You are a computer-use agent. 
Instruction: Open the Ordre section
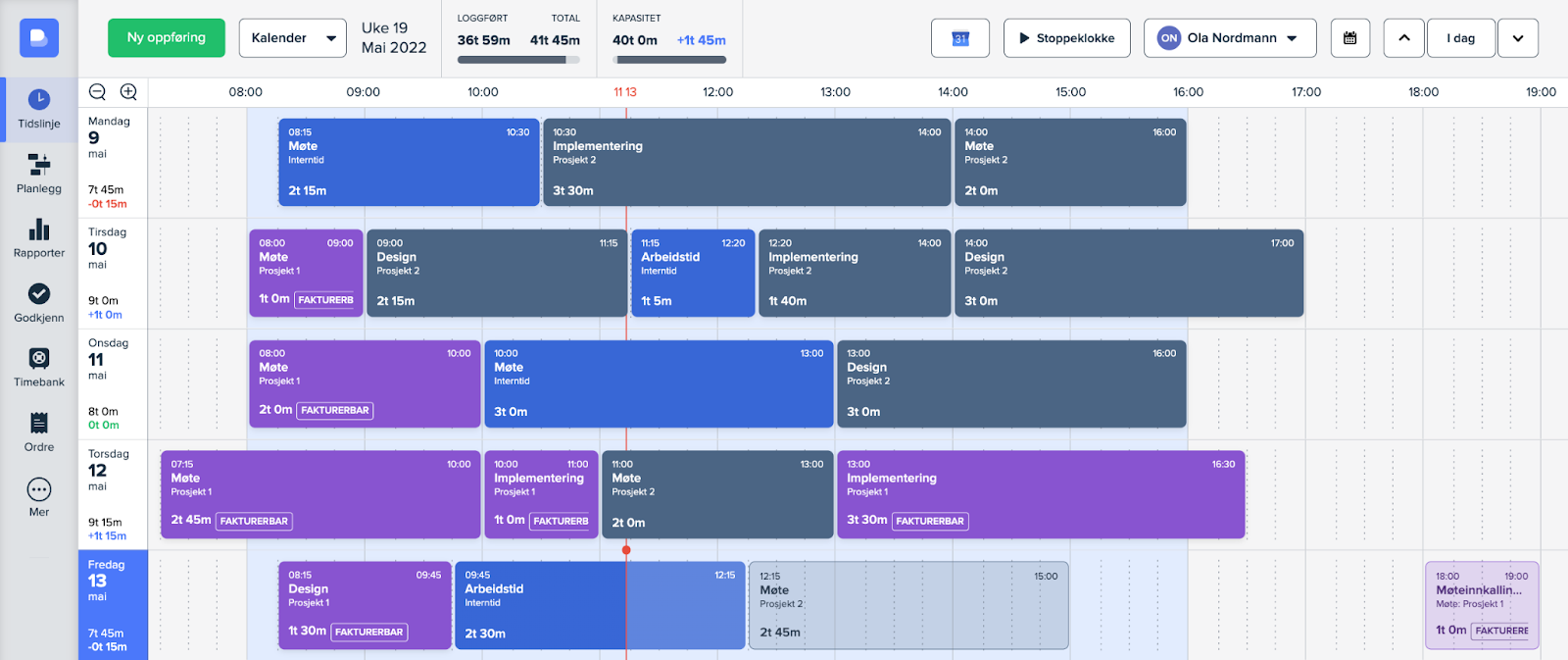[x=39, y=432]
